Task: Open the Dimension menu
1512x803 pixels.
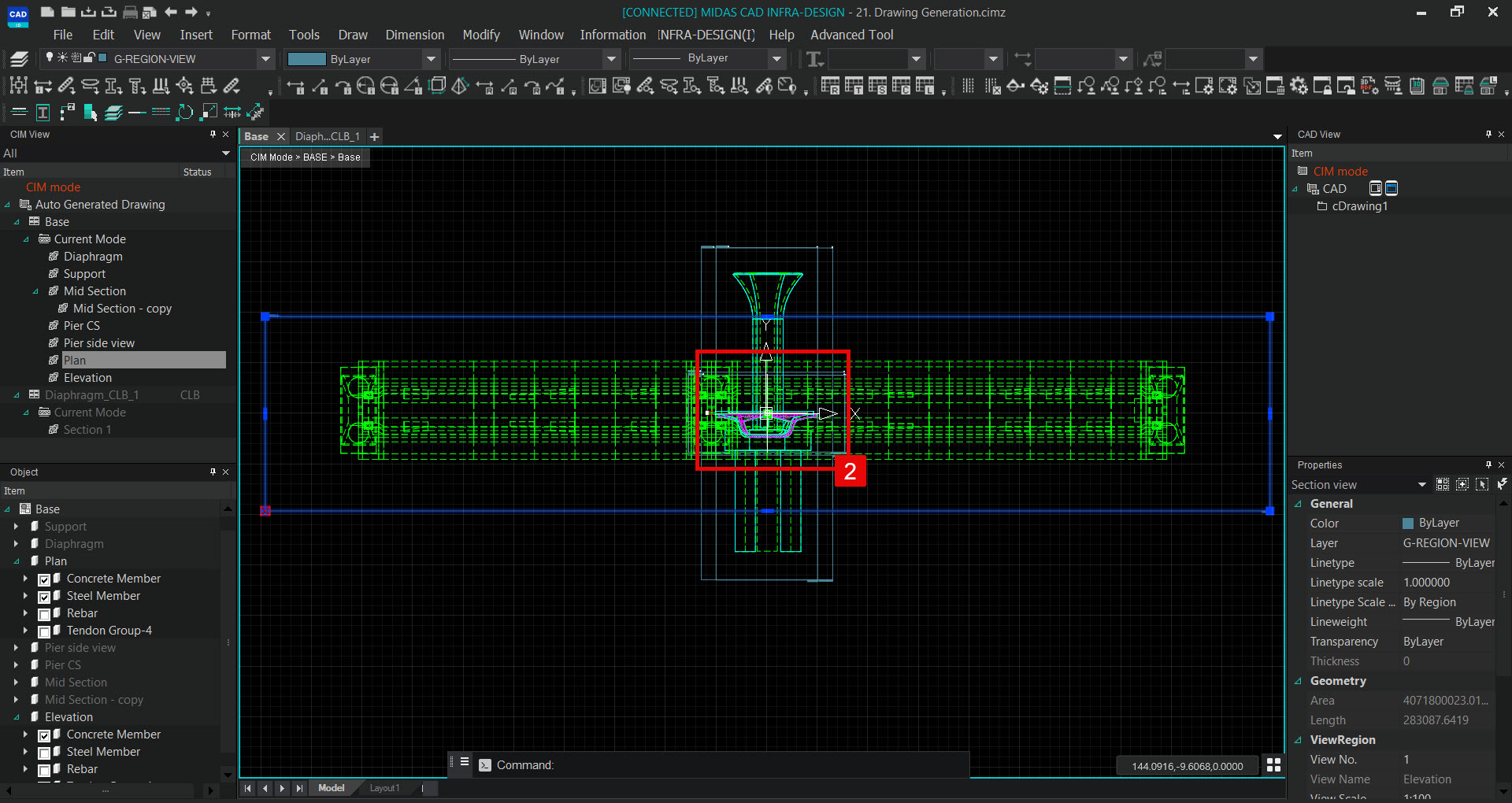Action: [414, 35]
